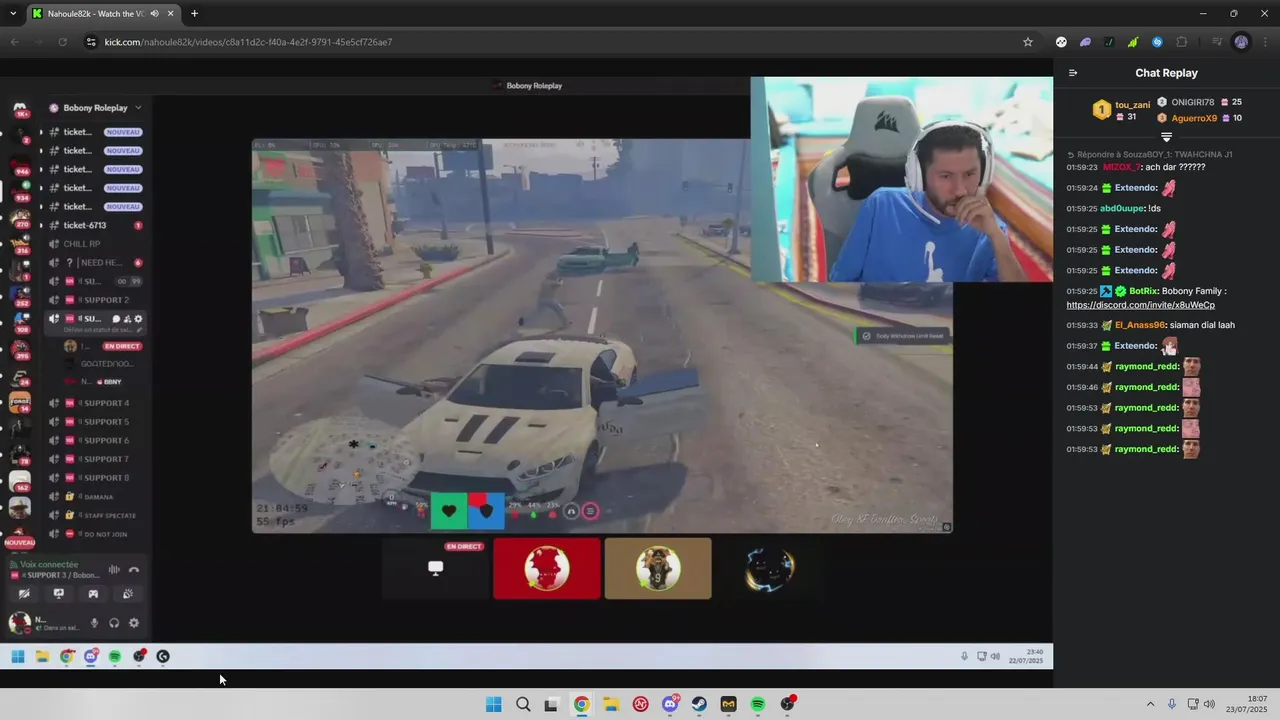
Task: Disconnect from voice with hang-up icon
Action: (x=134, y=570)
